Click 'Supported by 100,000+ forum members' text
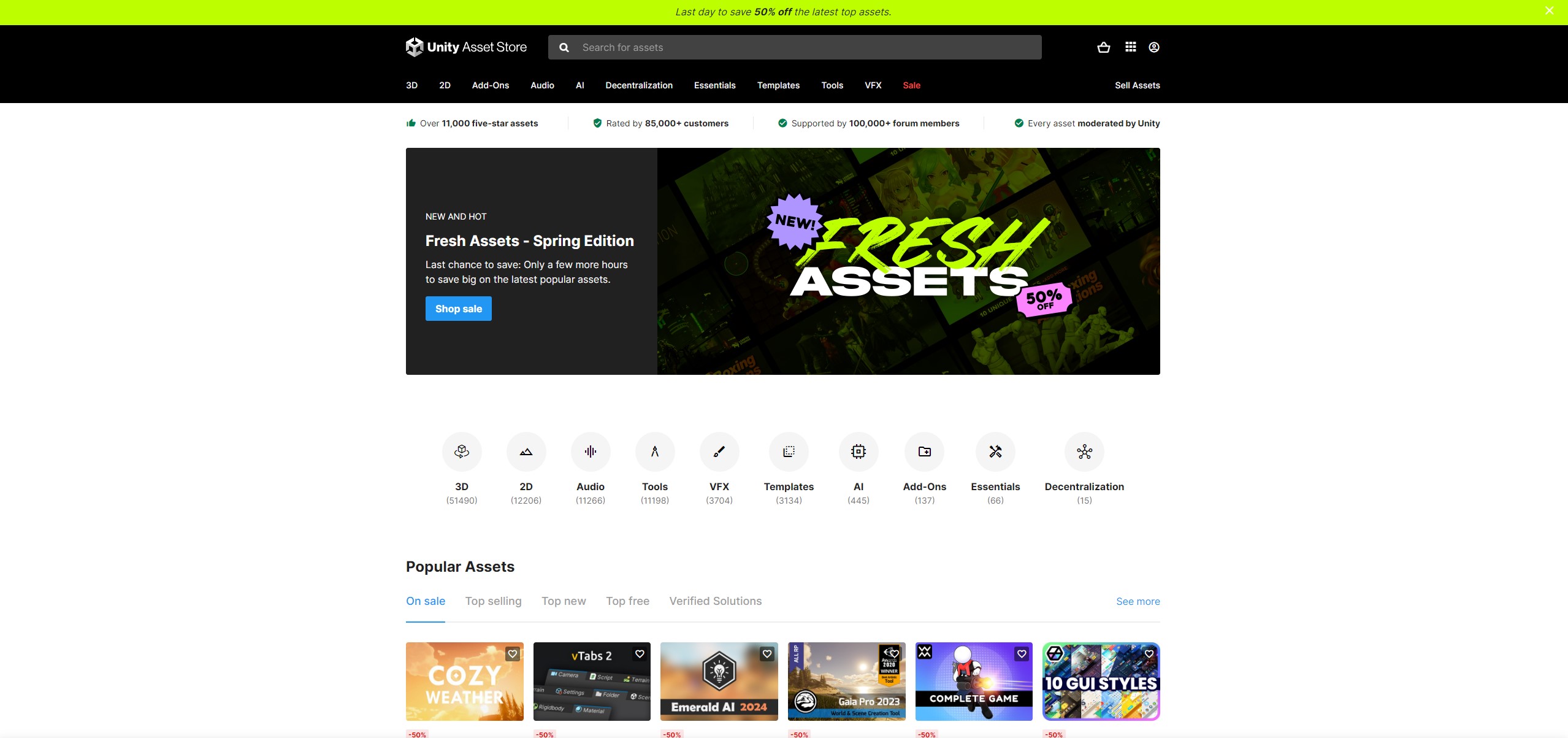This screenshot has height=738, width=1568. (875, 123)
